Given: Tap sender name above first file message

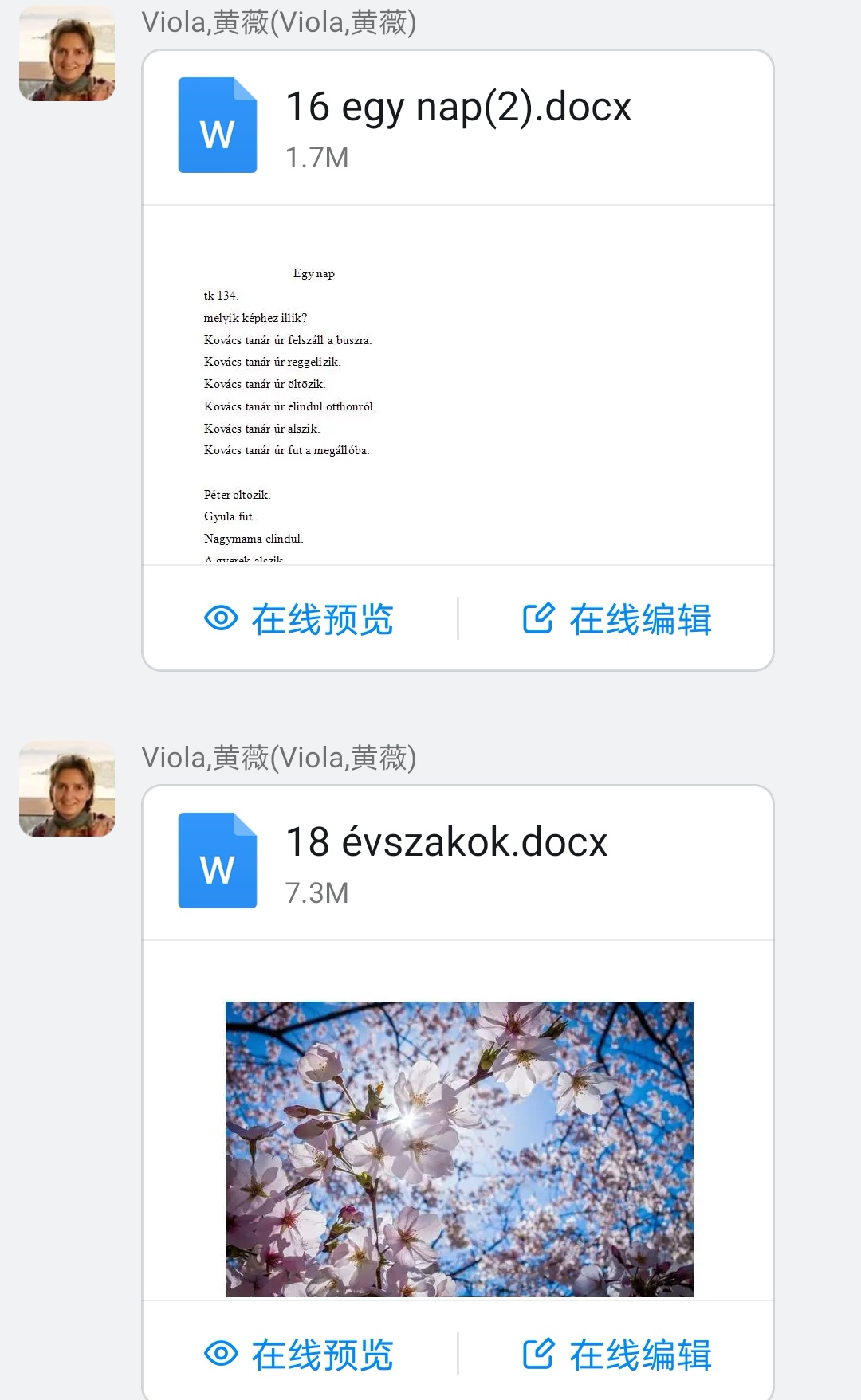Looking at the screenshot, I should (279, 22).
